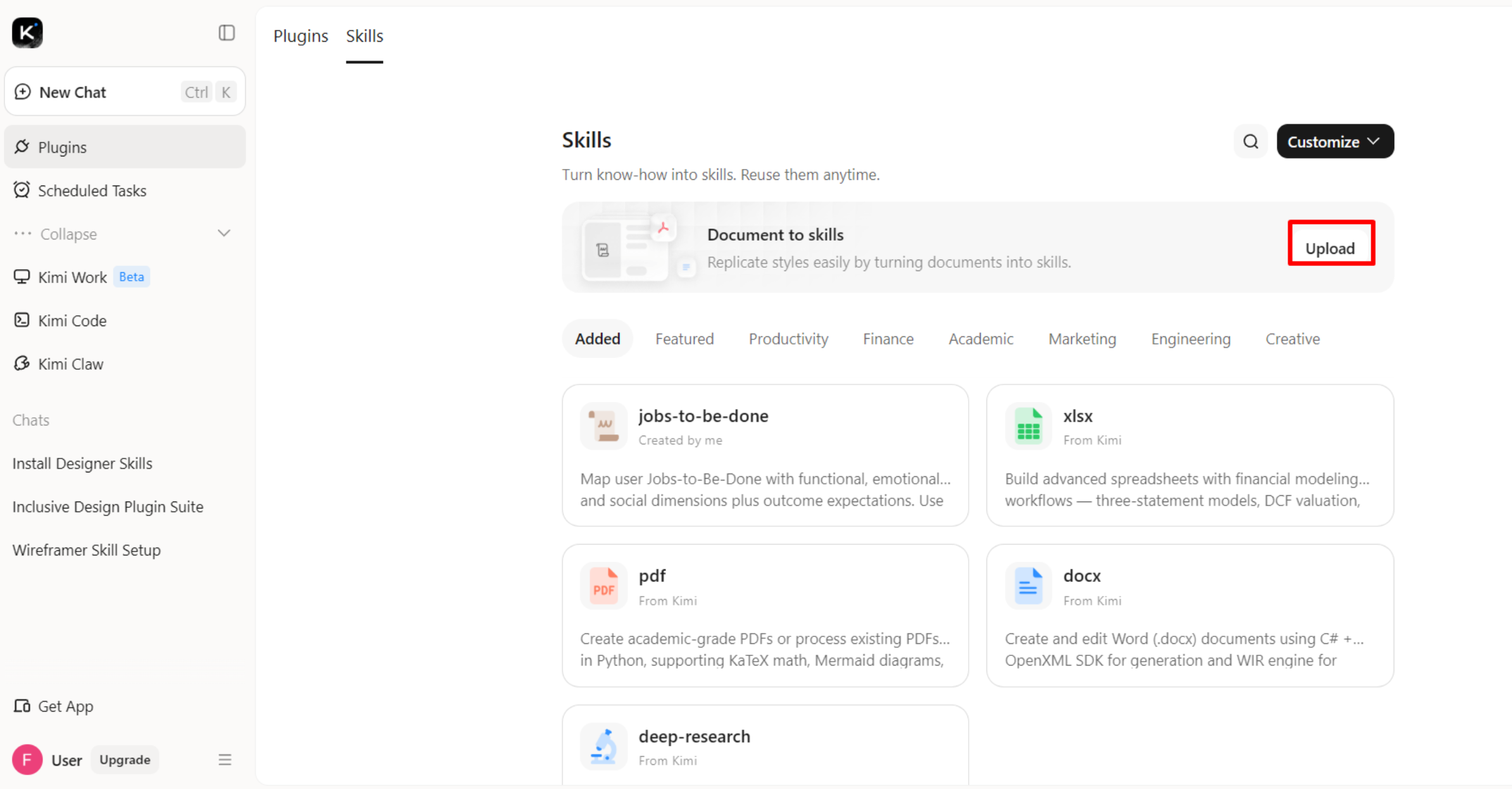Click the xlsx spreadsheet icon

click(x=1028, y=426)
